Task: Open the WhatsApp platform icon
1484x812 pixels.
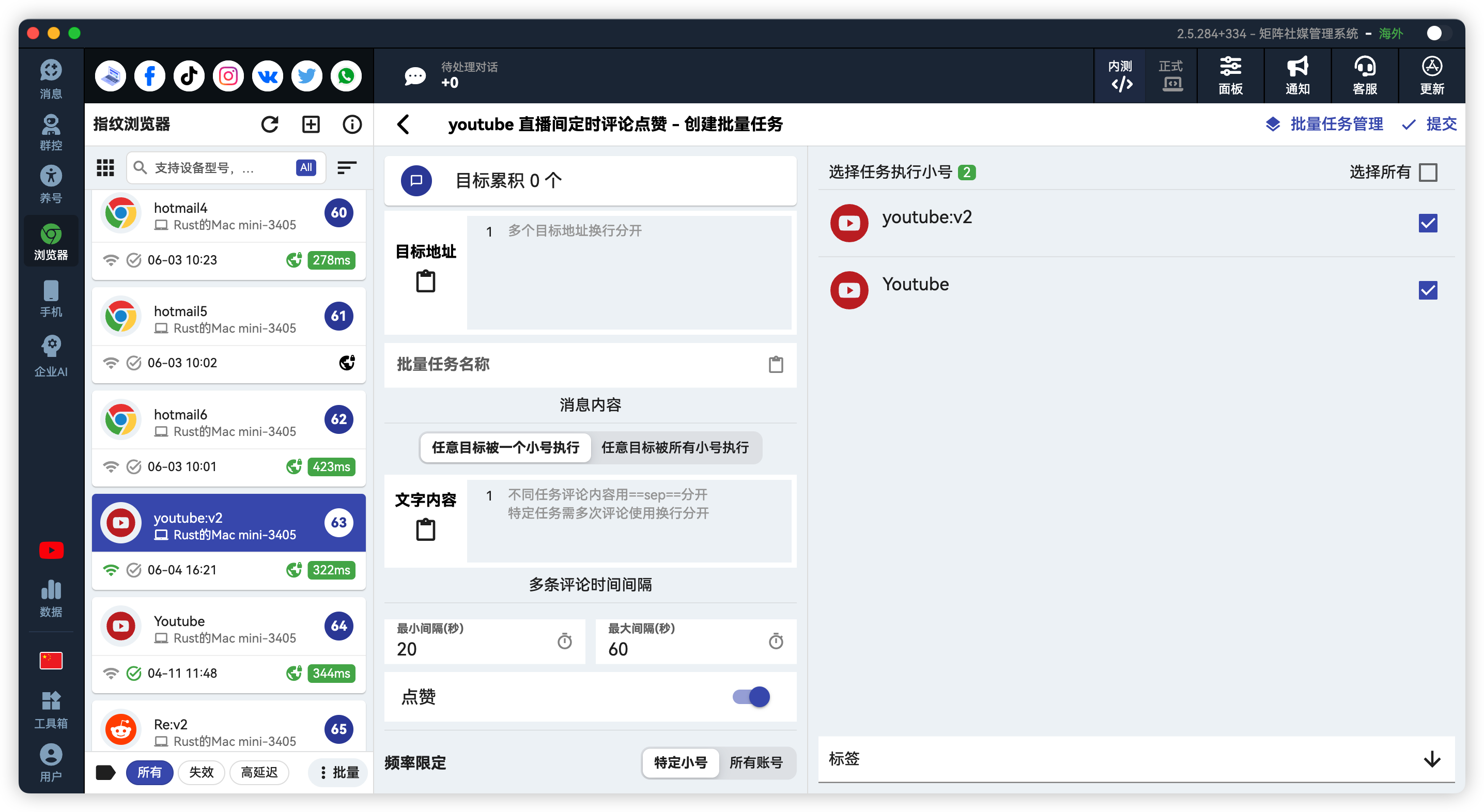Action: click(x=346, y=75)
